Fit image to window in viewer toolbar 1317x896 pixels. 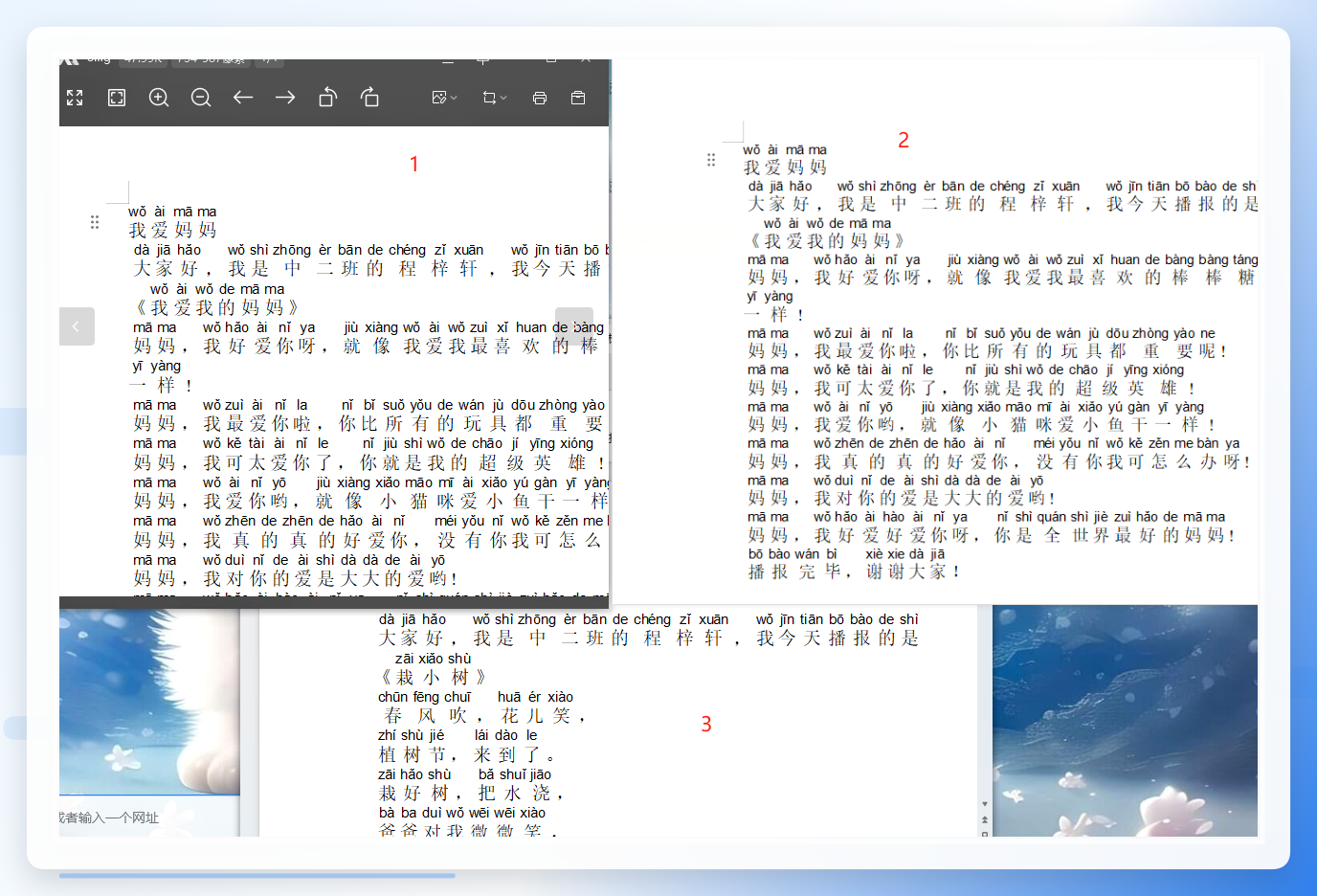point(117,98)
